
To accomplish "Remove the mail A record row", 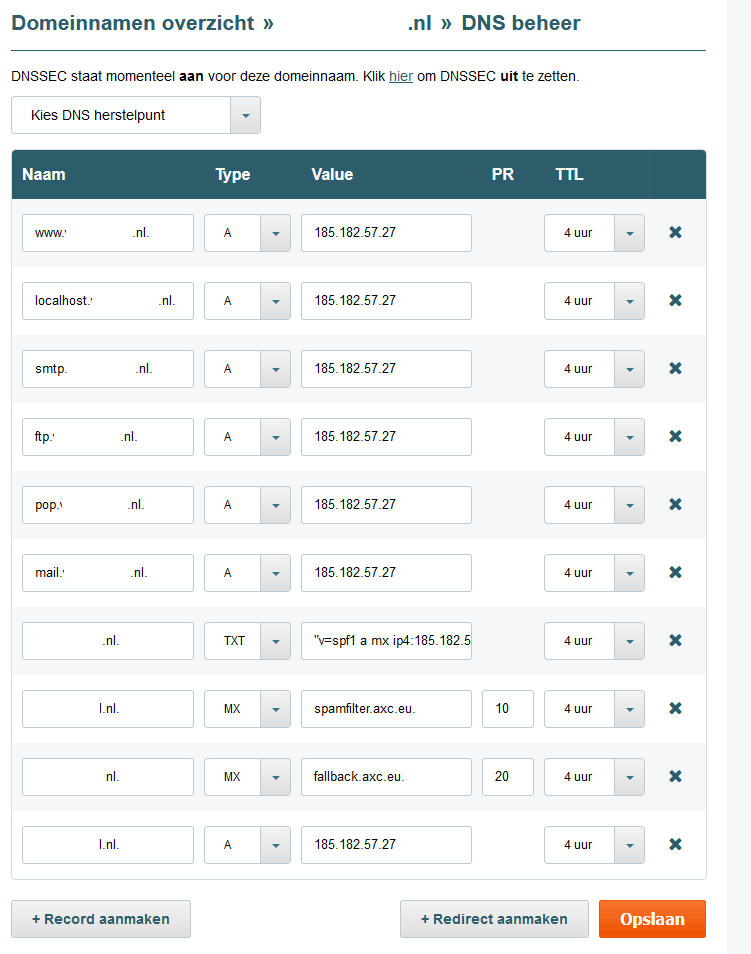I will click(x=675, y=572).
